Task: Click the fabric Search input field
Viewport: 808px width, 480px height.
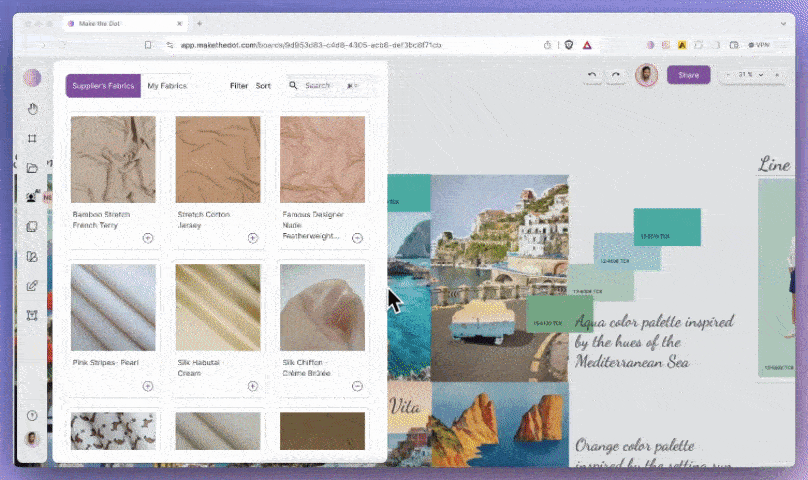Action: pos(330,86)
